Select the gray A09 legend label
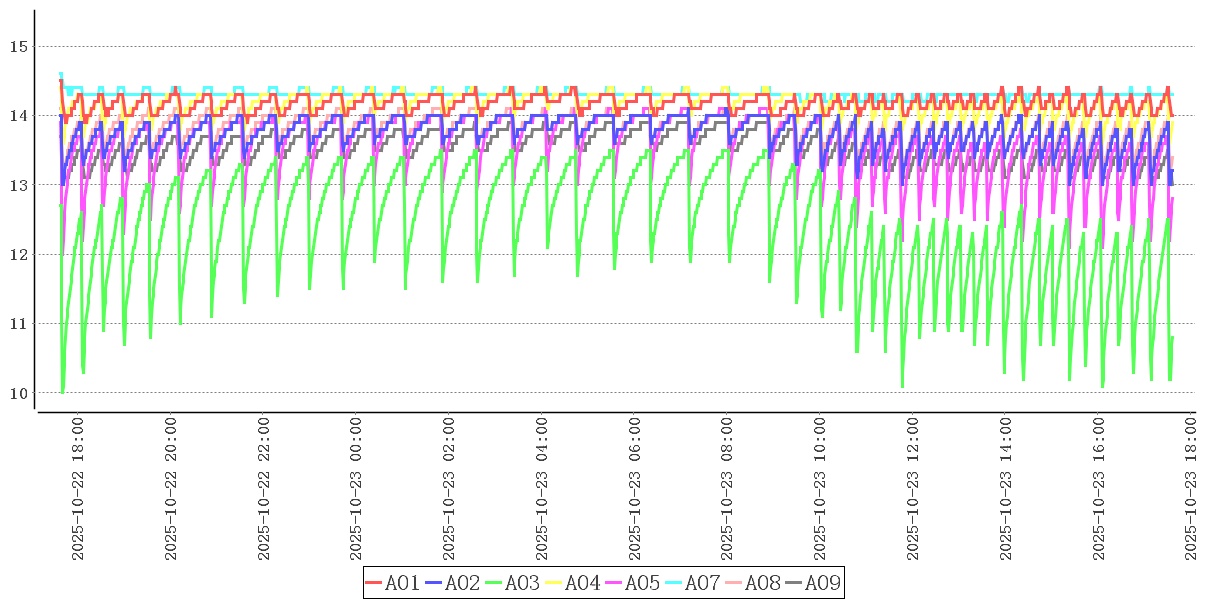Screen dimensions: 1207x600 (x=822, y=583)
